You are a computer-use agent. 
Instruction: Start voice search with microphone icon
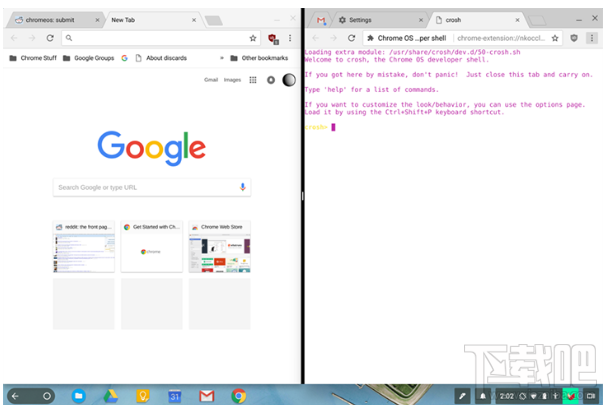tap(242, 187)
